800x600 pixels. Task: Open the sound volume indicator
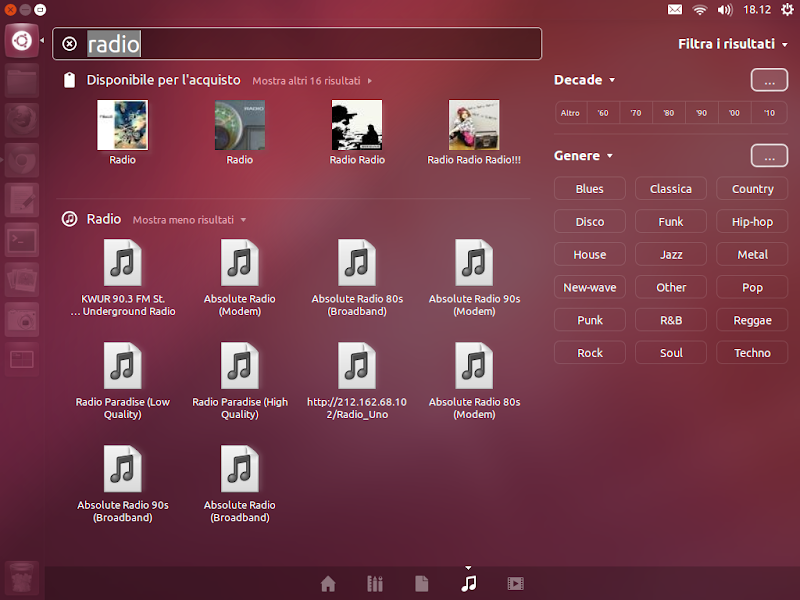coord(724,9)
